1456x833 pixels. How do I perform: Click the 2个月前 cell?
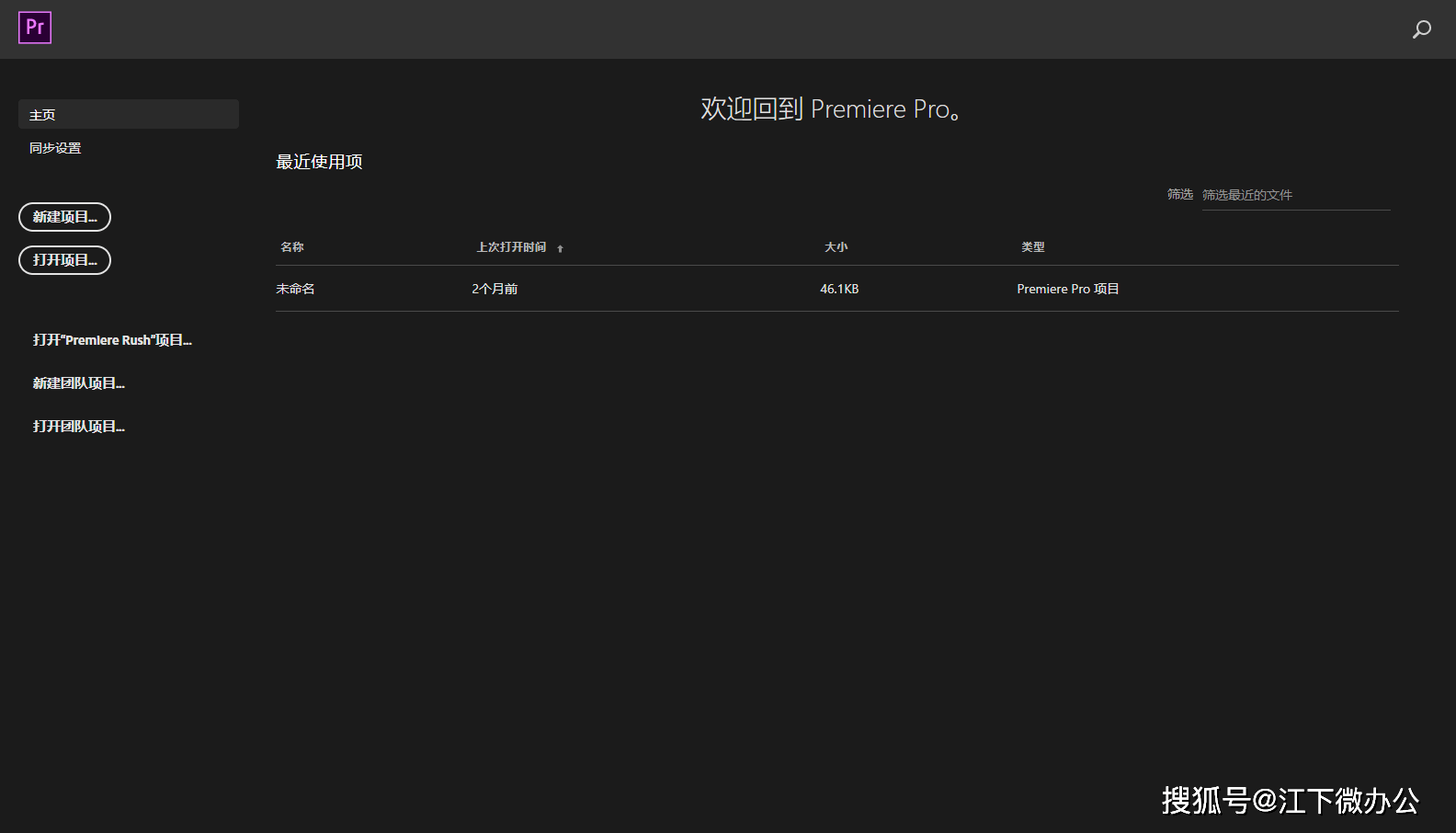point(495,289)
